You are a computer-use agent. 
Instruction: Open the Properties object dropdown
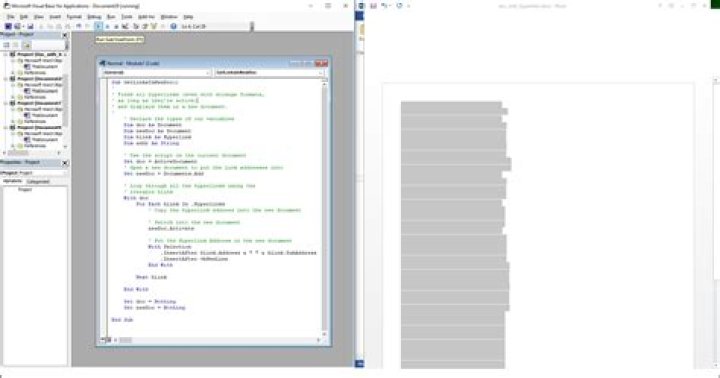[64, 173]
